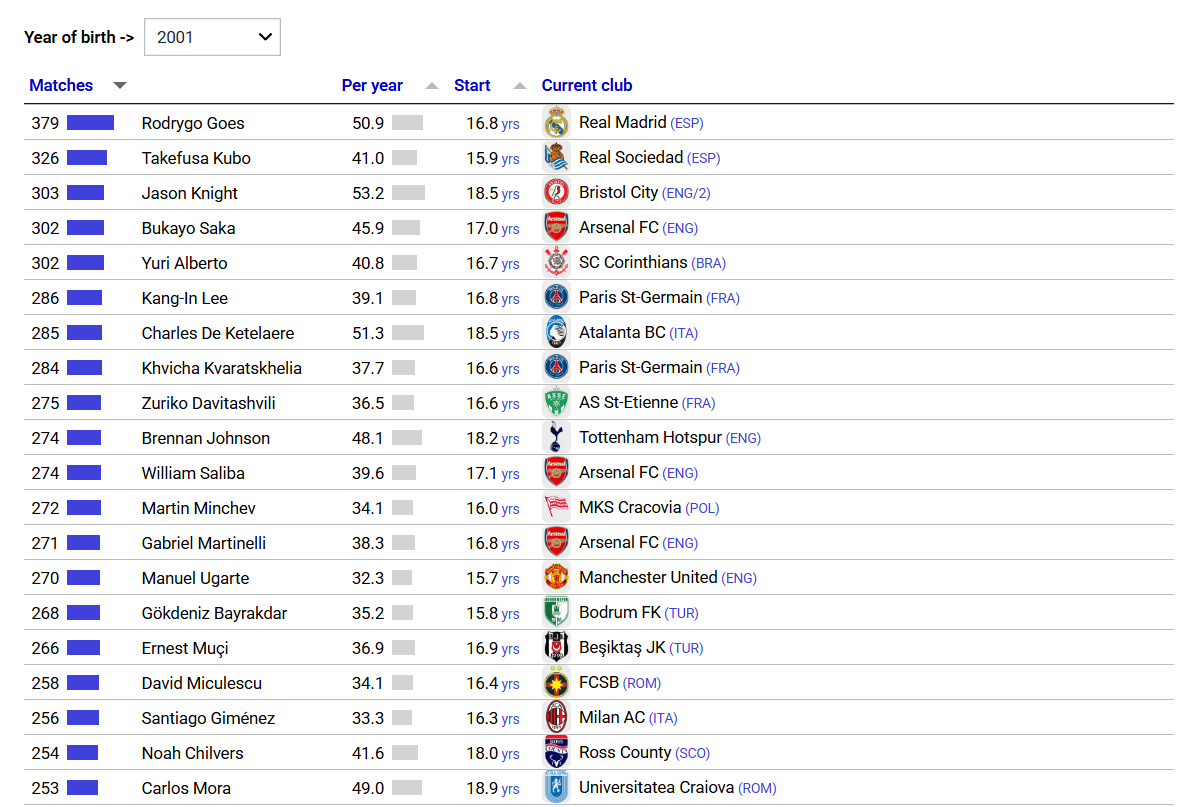This screenshot has height=807, width=1194.
Task: Select player Jason Knight
Action: (190, 193)
